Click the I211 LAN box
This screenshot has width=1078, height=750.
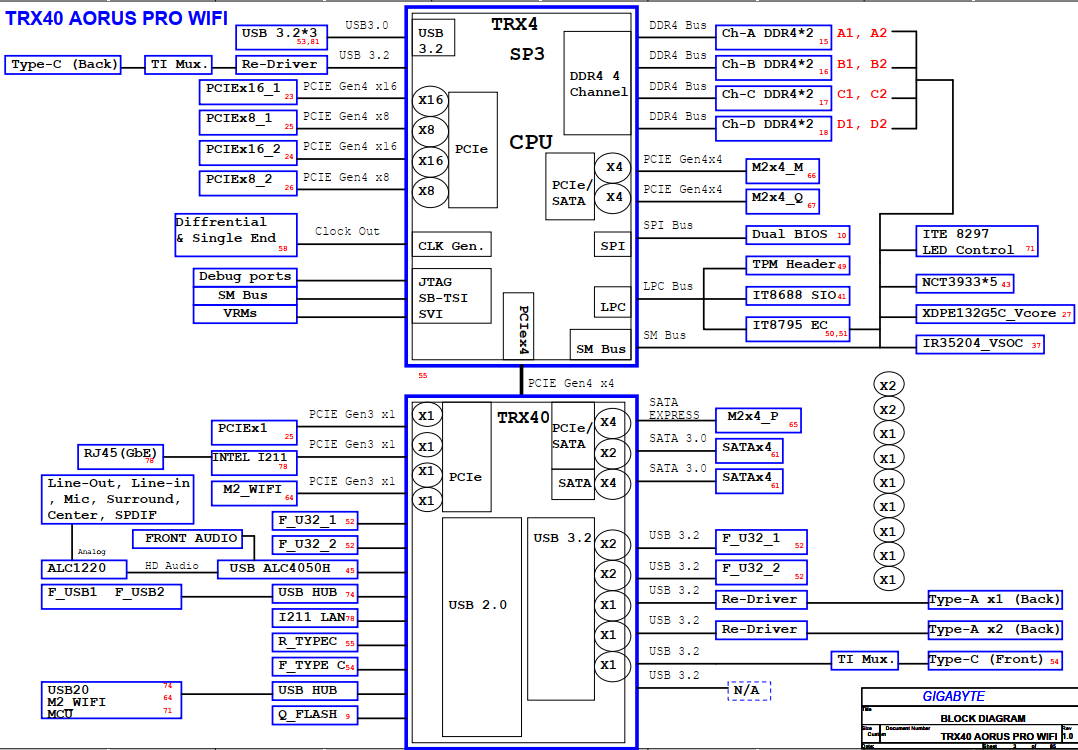coord(315,617)
